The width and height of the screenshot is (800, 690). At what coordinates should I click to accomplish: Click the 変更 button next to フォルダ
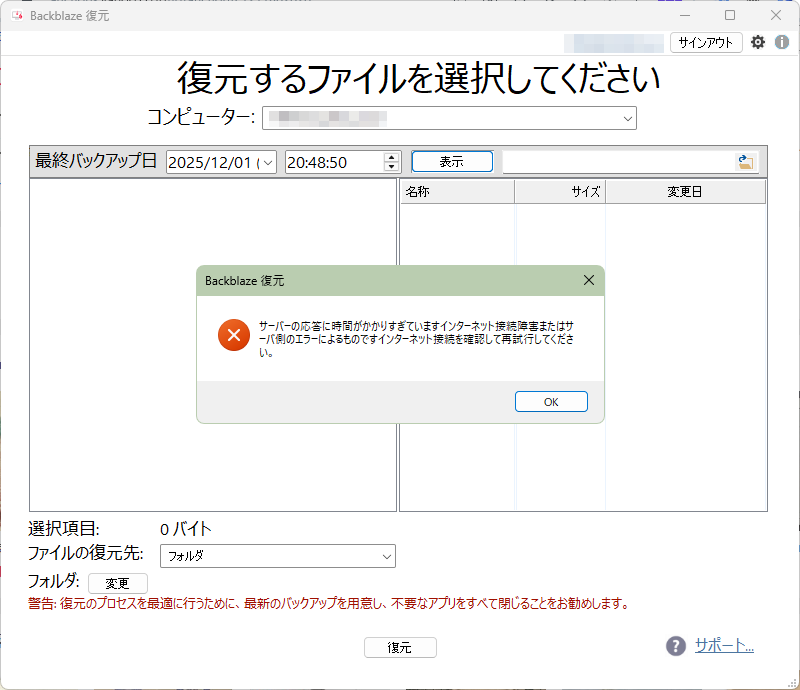click(117, 582)
